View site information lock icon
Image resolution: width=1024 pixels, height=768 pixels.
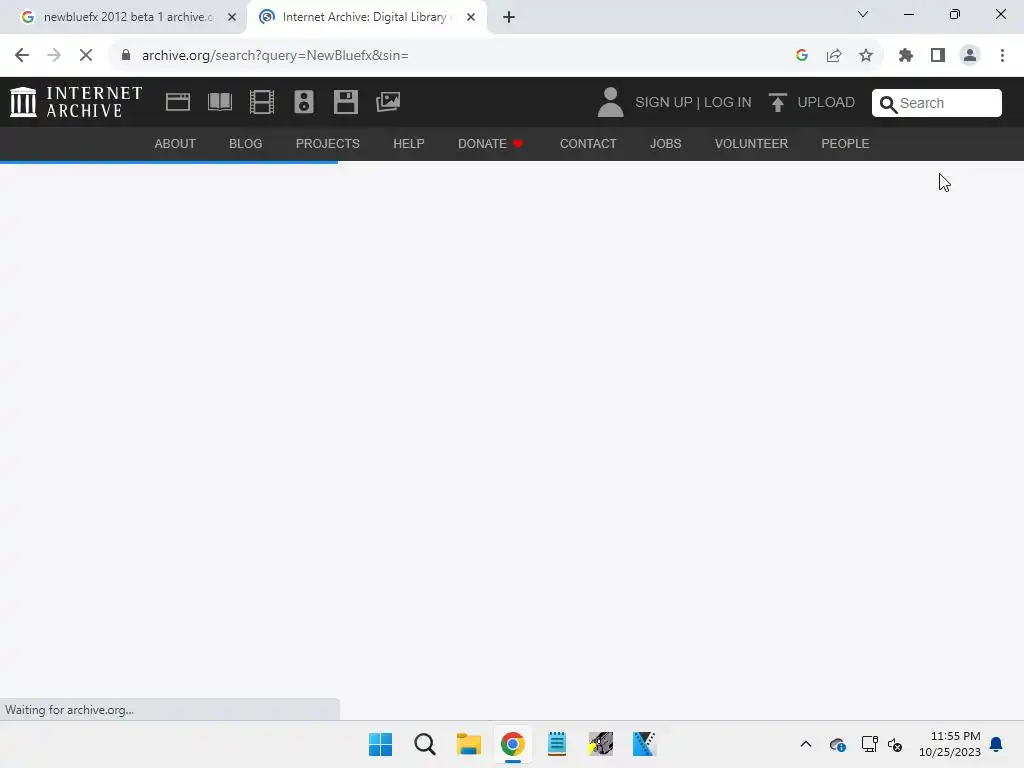(x=126, y=56)
